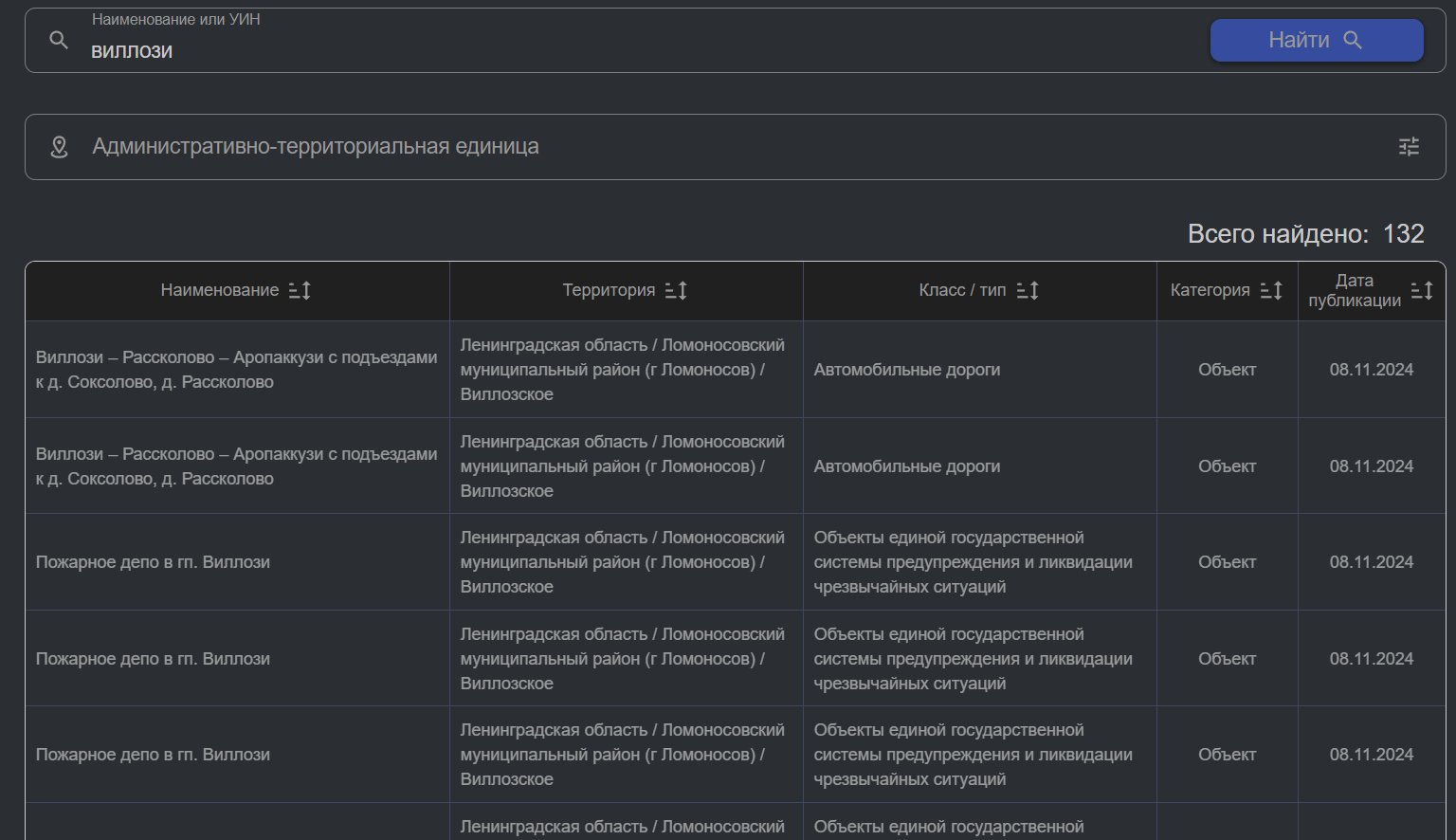Image resolution: width=1456 pixels, height=840 pixels.
Task: Open third Пожарное депо в гп. Виллози row
Action: [x=735, y=755]
